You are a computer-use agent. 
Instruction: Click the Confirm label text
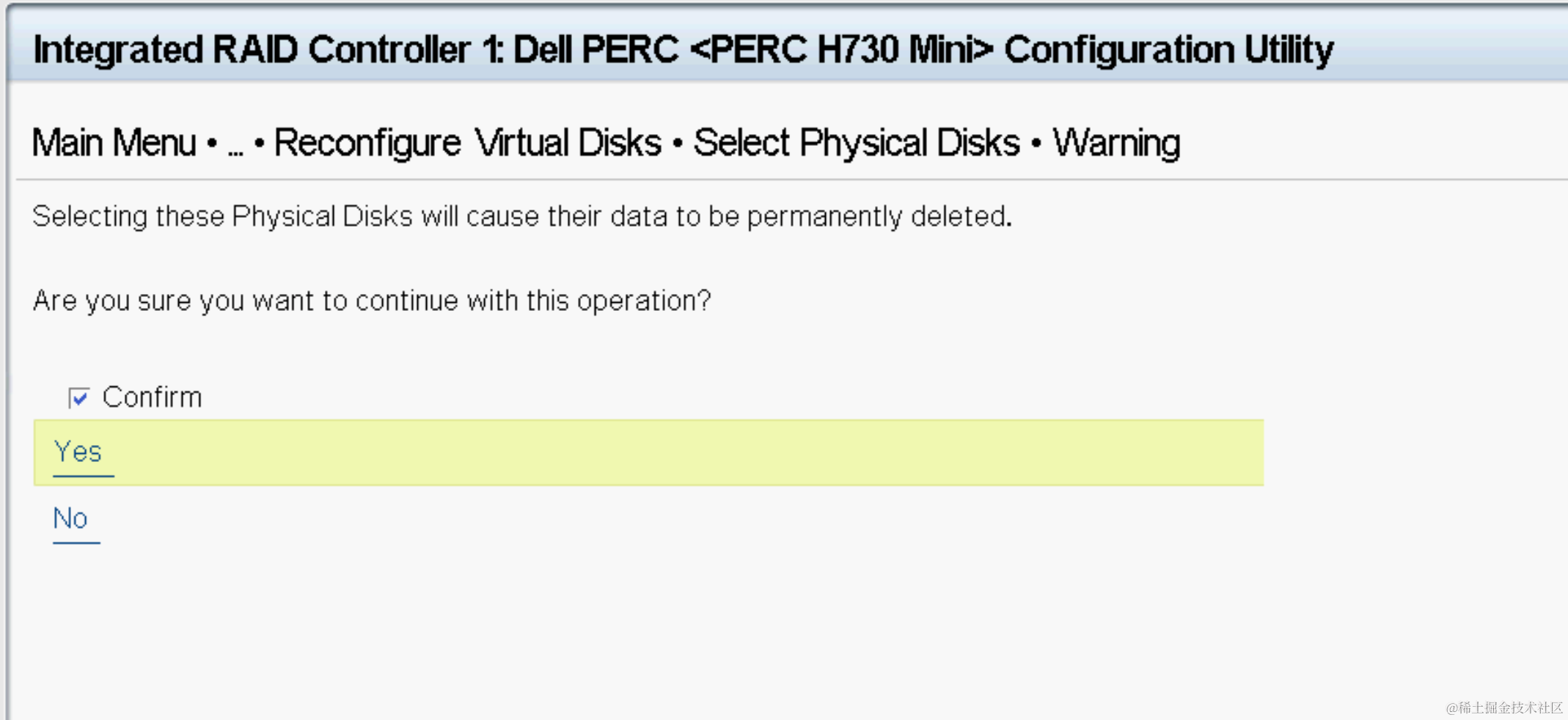[x=152, y=397]
